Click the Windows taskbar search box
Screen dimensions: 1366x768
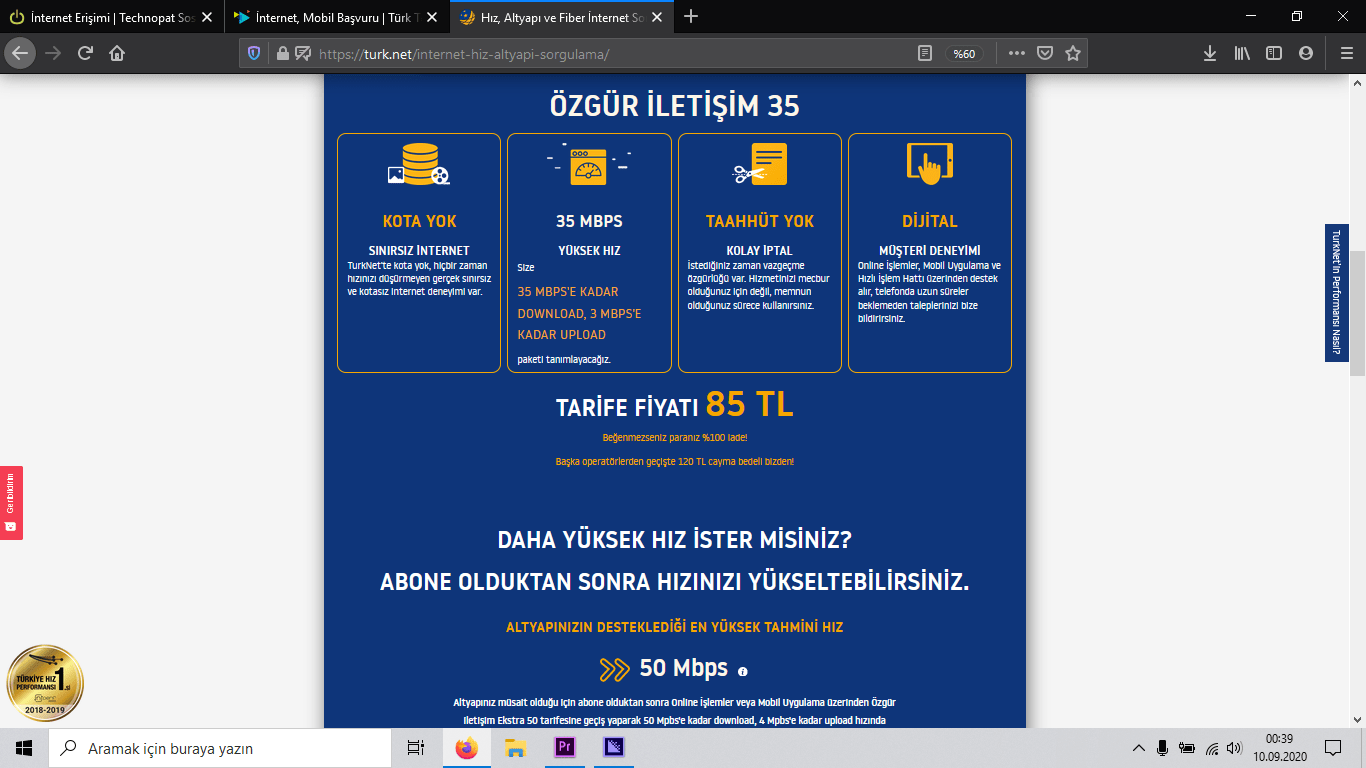[x=220, y=748]
